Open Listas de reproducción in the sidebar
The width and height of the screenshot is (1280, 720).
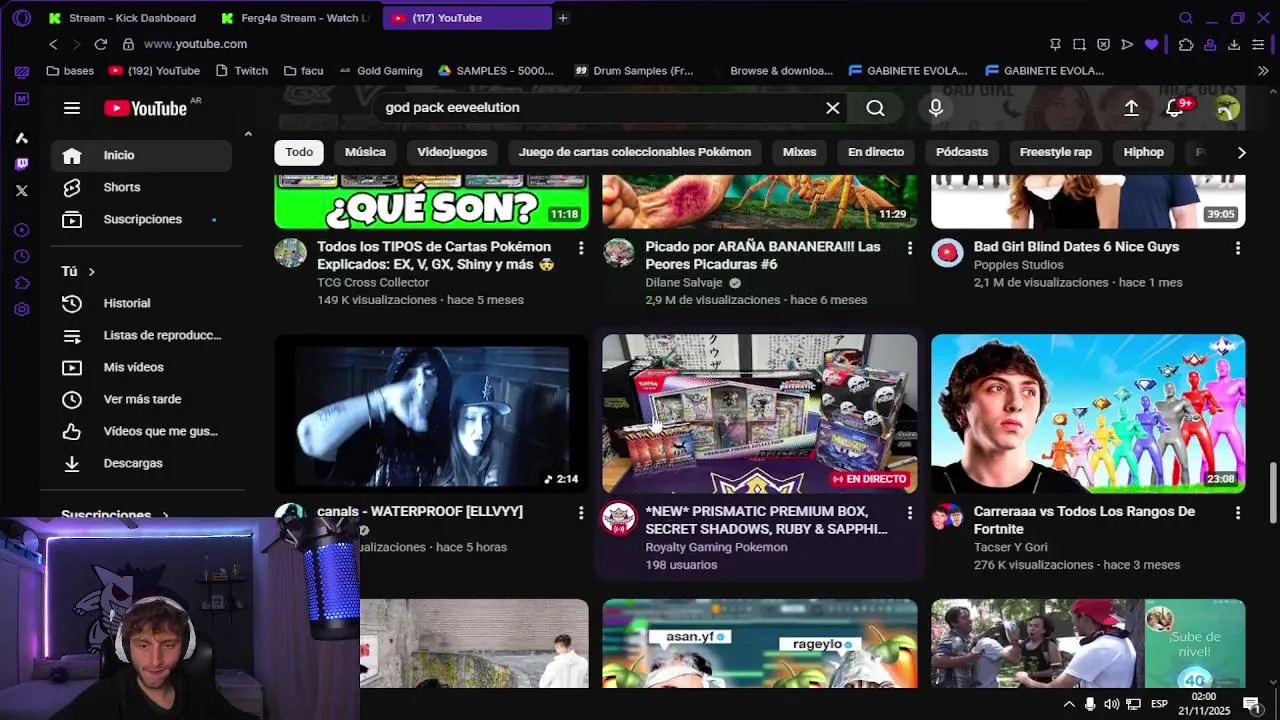[141, 335]
